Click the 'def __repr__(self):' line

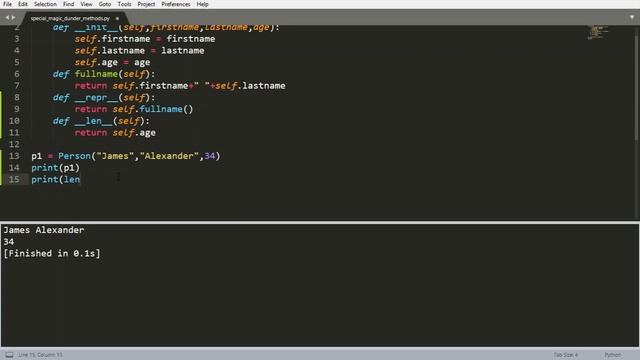click(x=104, y=98)
